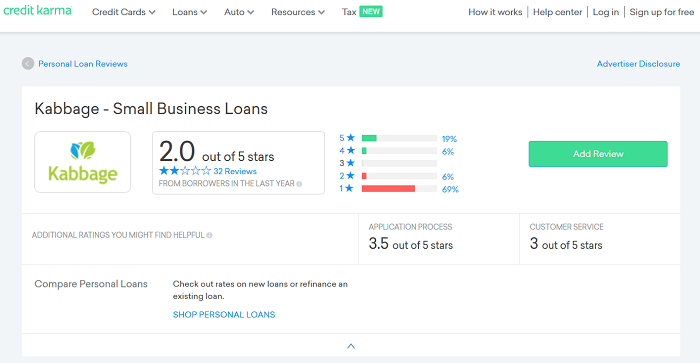Open How it works page
700x363 pixels.
495,12
